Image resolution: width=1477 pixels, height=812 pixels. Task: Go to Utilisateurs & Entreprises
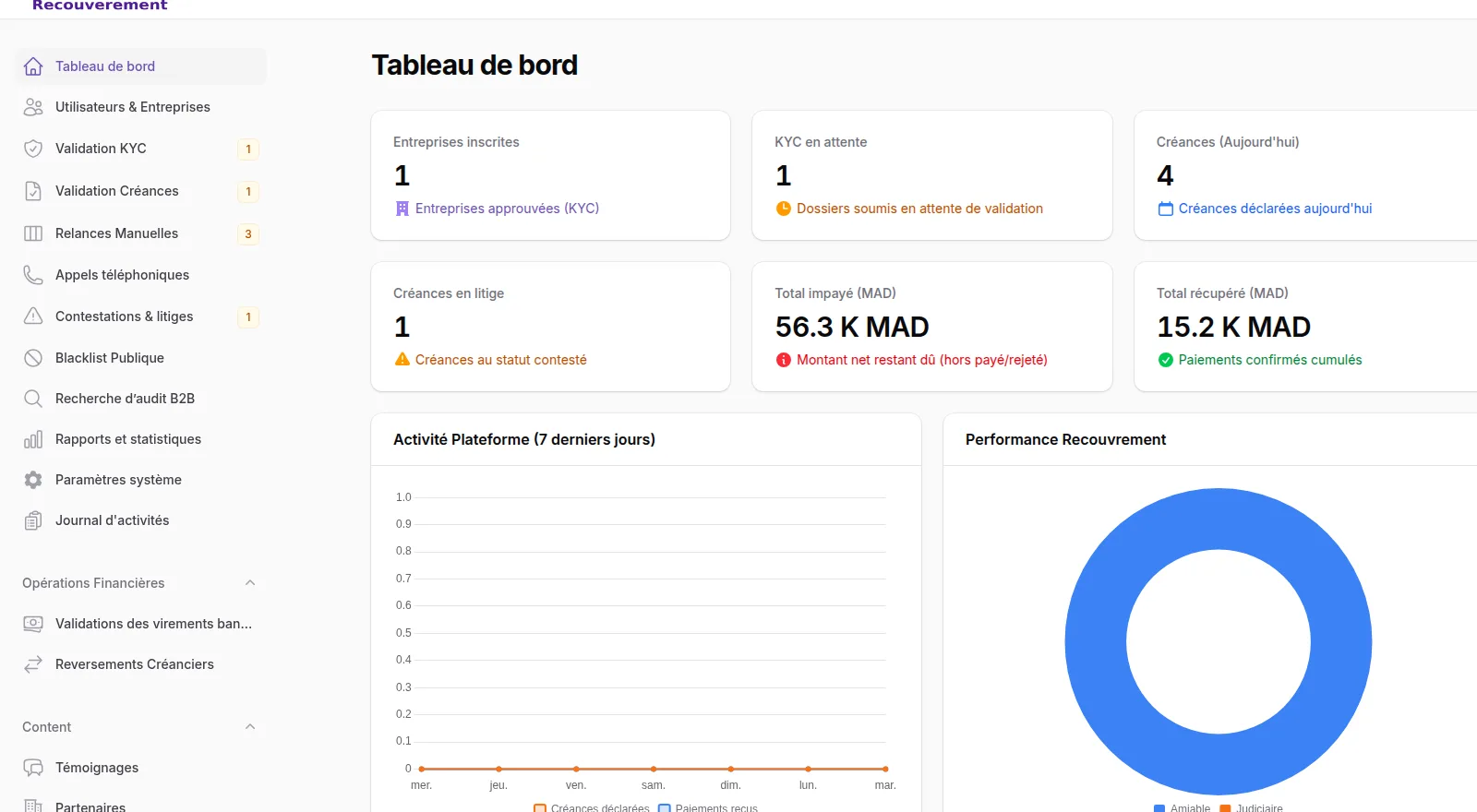[x=141, y=107]
